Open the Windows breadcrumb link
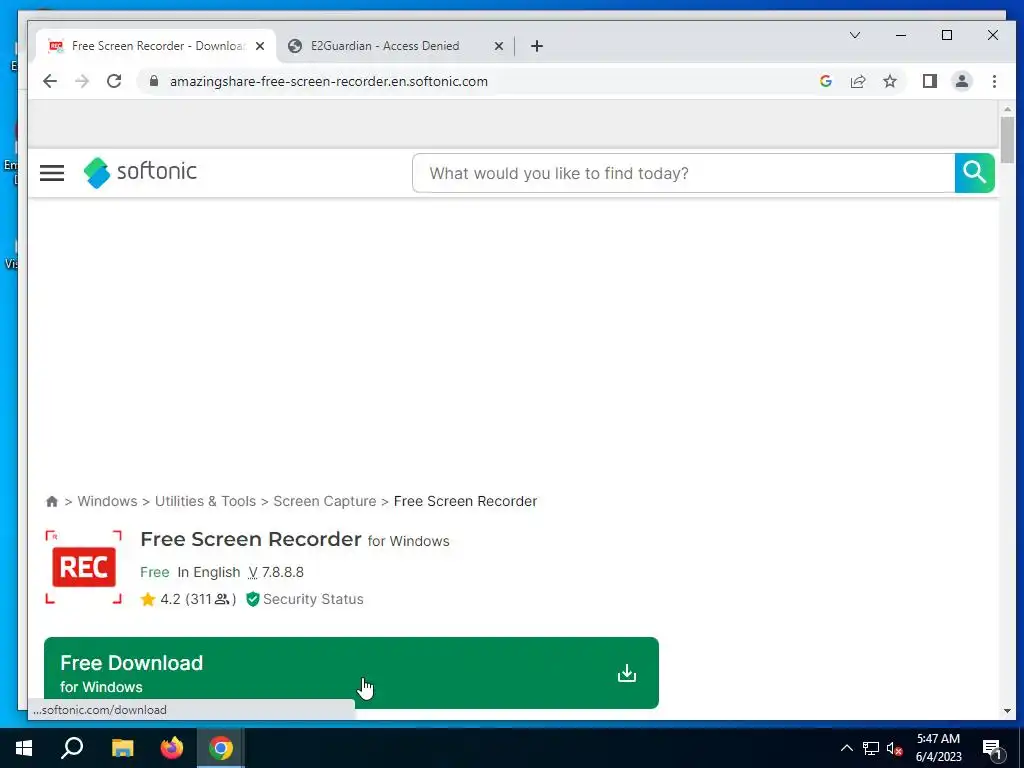 [x=107, y=502]
